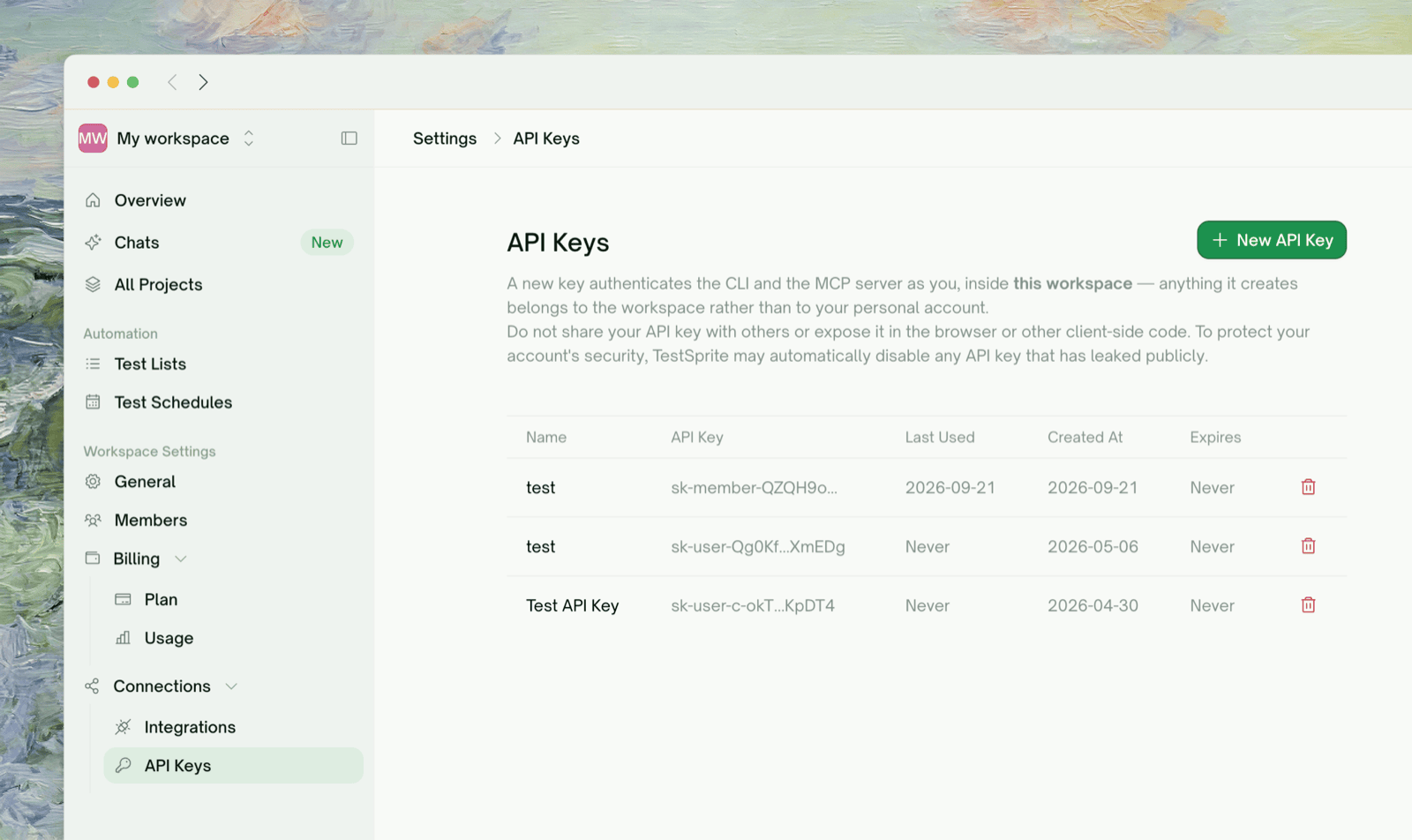Click the Created At column header
This screenshot has width=1412, height=840.
[1085, 438]
